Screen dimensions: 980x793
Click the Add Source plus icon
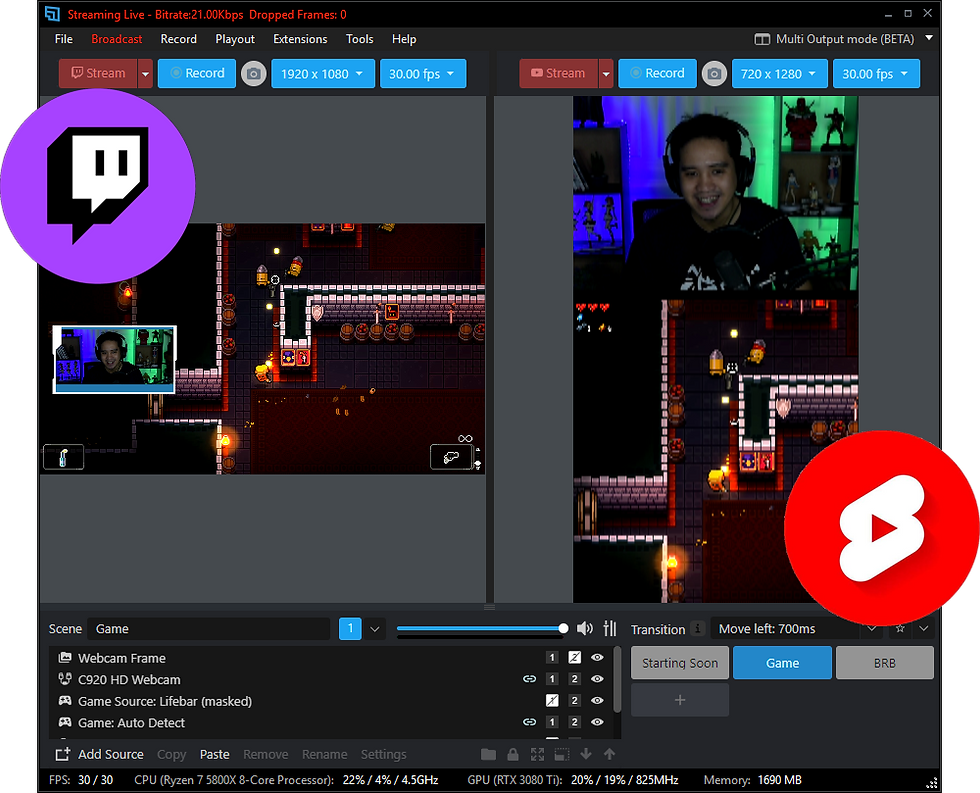click(62, 754)
